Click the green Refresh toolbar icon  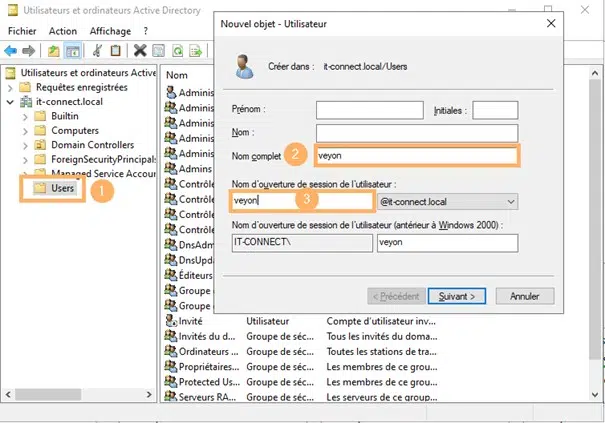point(177,50)
